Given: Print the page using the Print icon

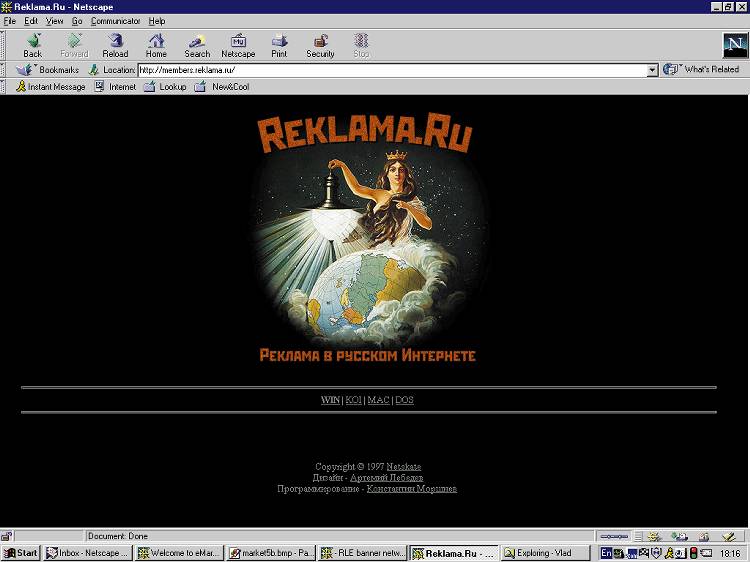Looking at the screenshot, I should click(x=279, y=45).
